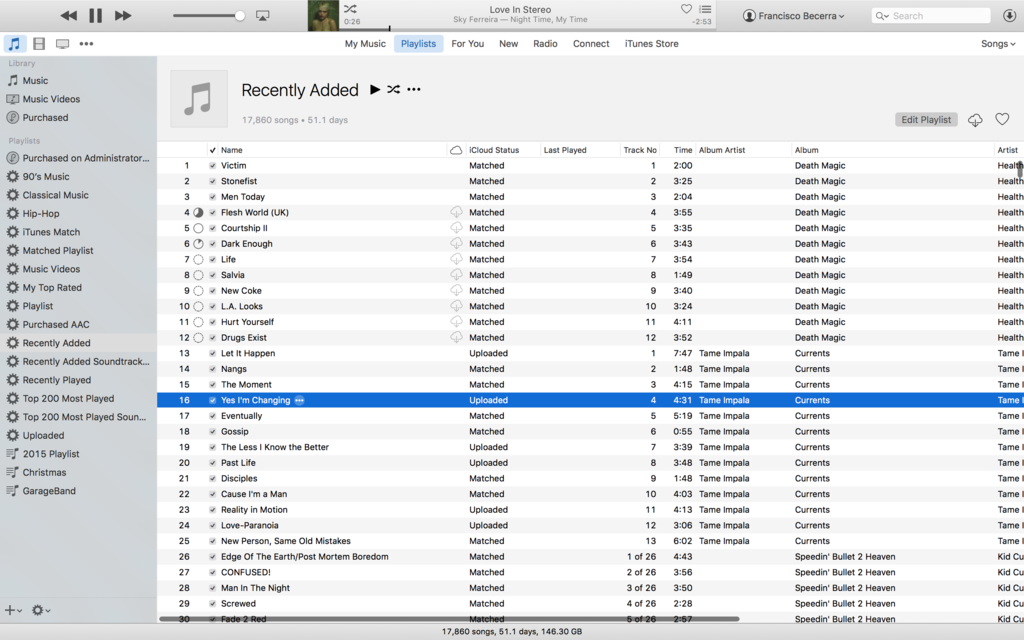The width and height of the screenshot is (1024, 640).
Task: Download Courtship II from iCloud
Action: [x=456, y=228]
